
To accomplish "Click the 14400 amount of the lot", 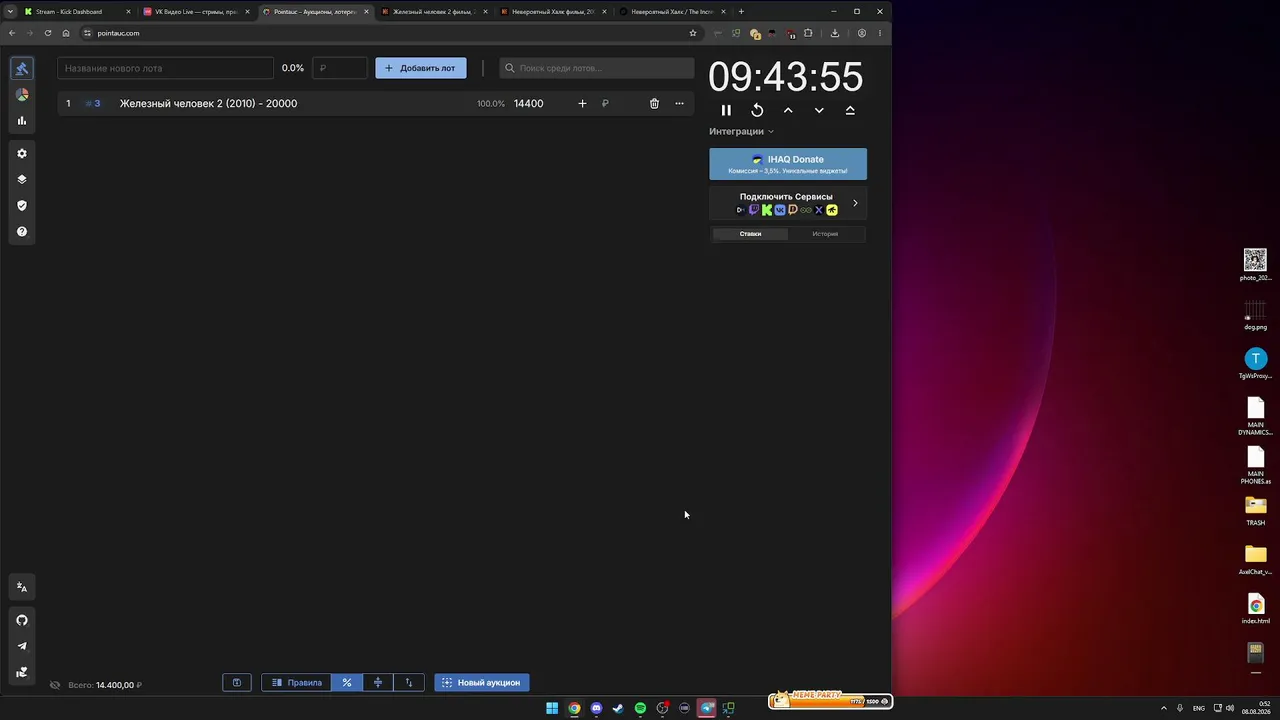I will point(529,104).
